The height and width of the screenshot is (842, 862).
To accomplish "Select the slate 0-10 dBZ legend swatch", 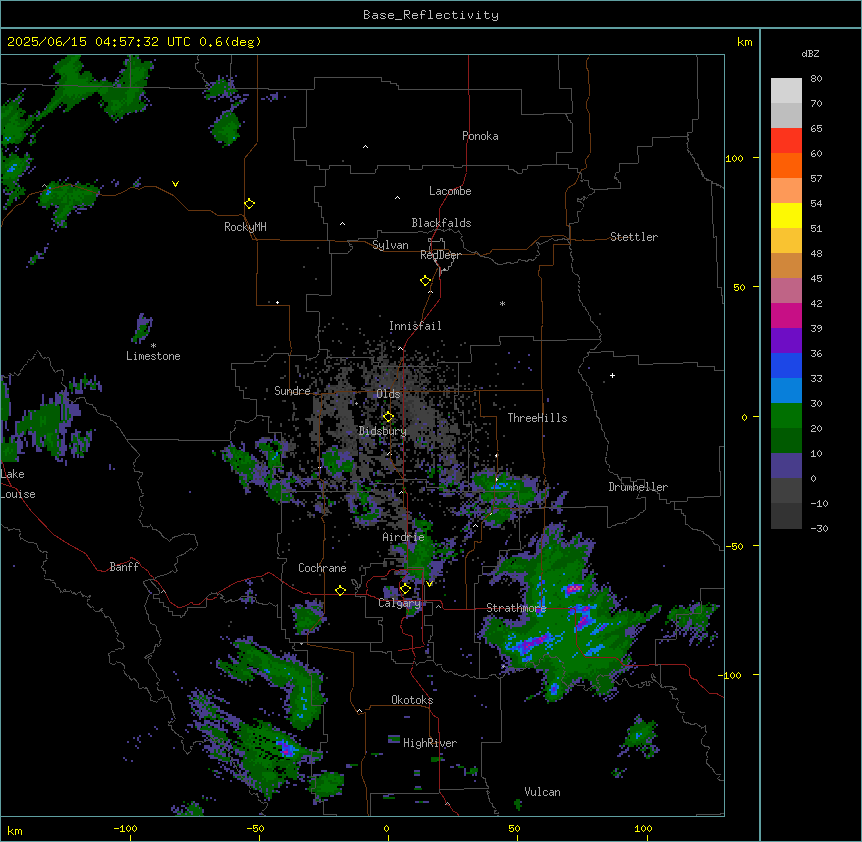I will [x=786, y=466].
